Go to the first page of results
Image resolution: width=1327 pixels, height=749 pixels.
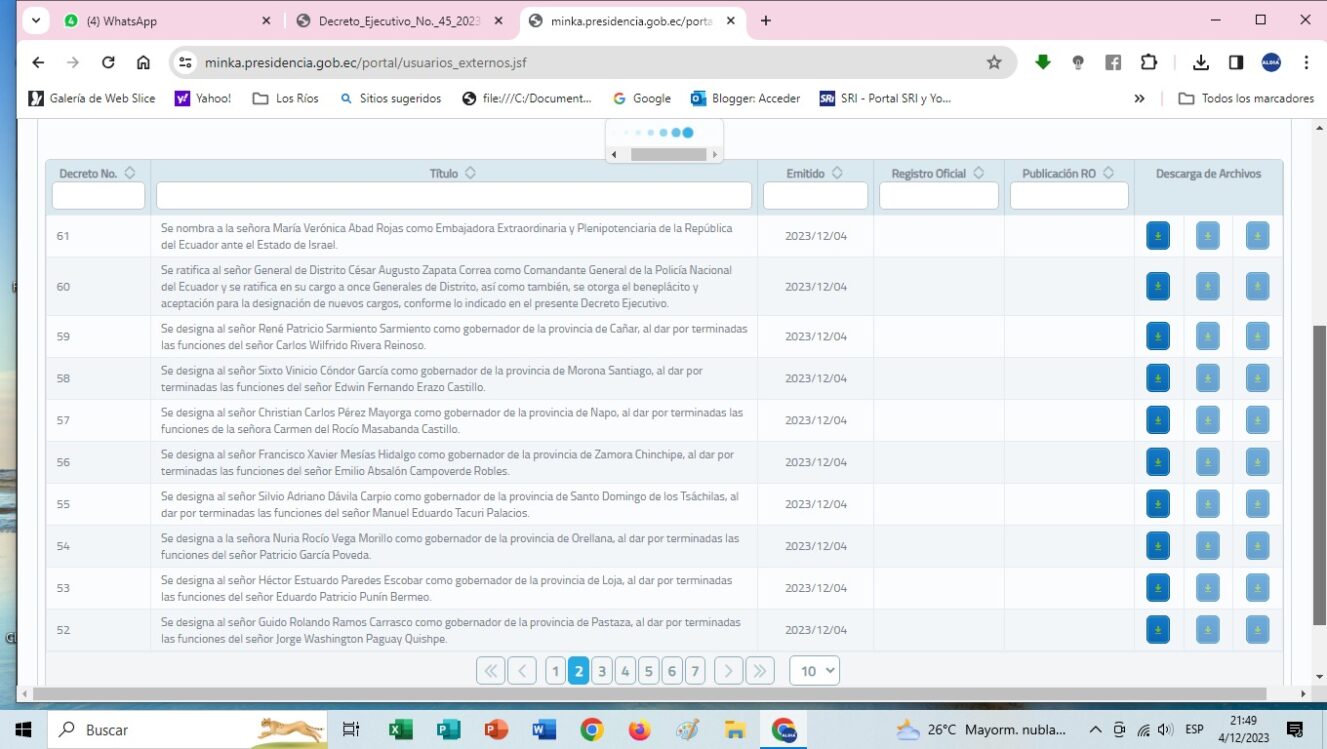pyautogui.click(x=490, y=671)
